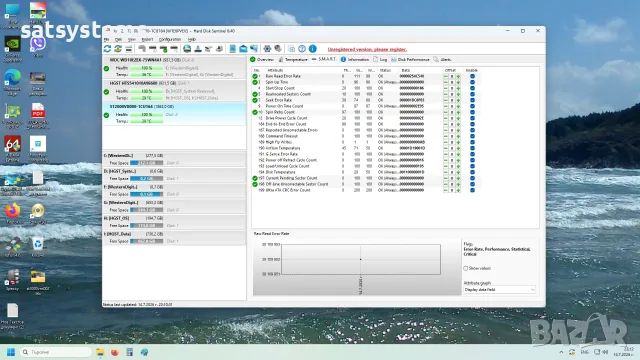Click plus offset button for Raw Read Error Rate
Image resolution: width=640 pixels, height=360 pixels.
click(458, 76)
